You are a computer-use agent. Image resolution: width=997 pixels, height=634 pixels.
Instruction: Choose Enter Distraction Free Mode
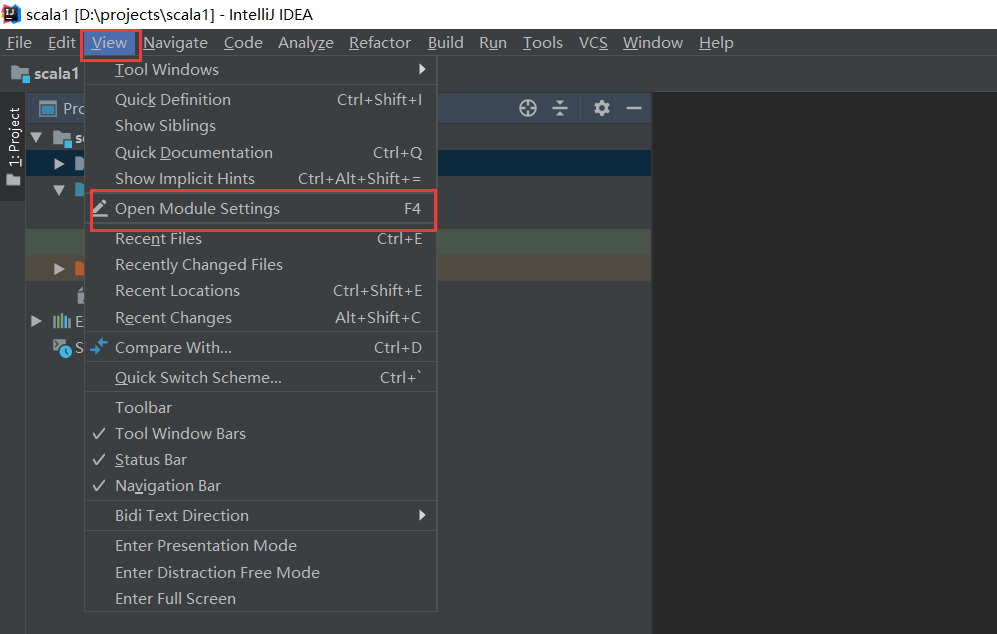coord(261,572)
